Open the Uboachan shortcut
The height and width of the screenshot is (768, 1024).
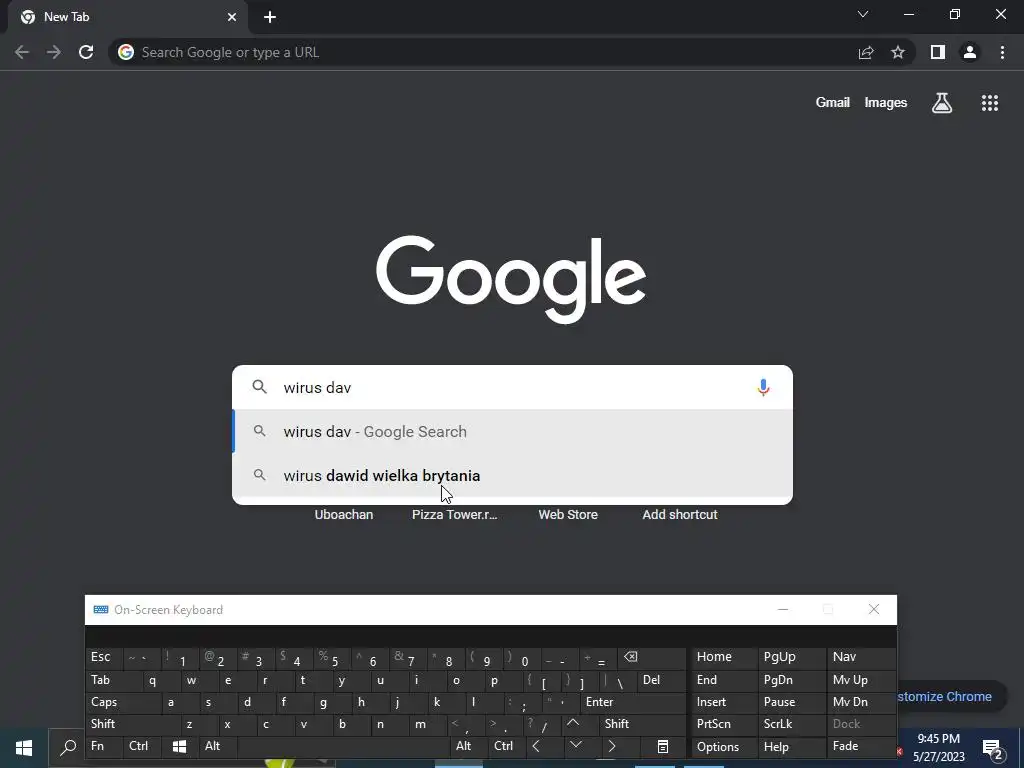(x=344, y=515)
